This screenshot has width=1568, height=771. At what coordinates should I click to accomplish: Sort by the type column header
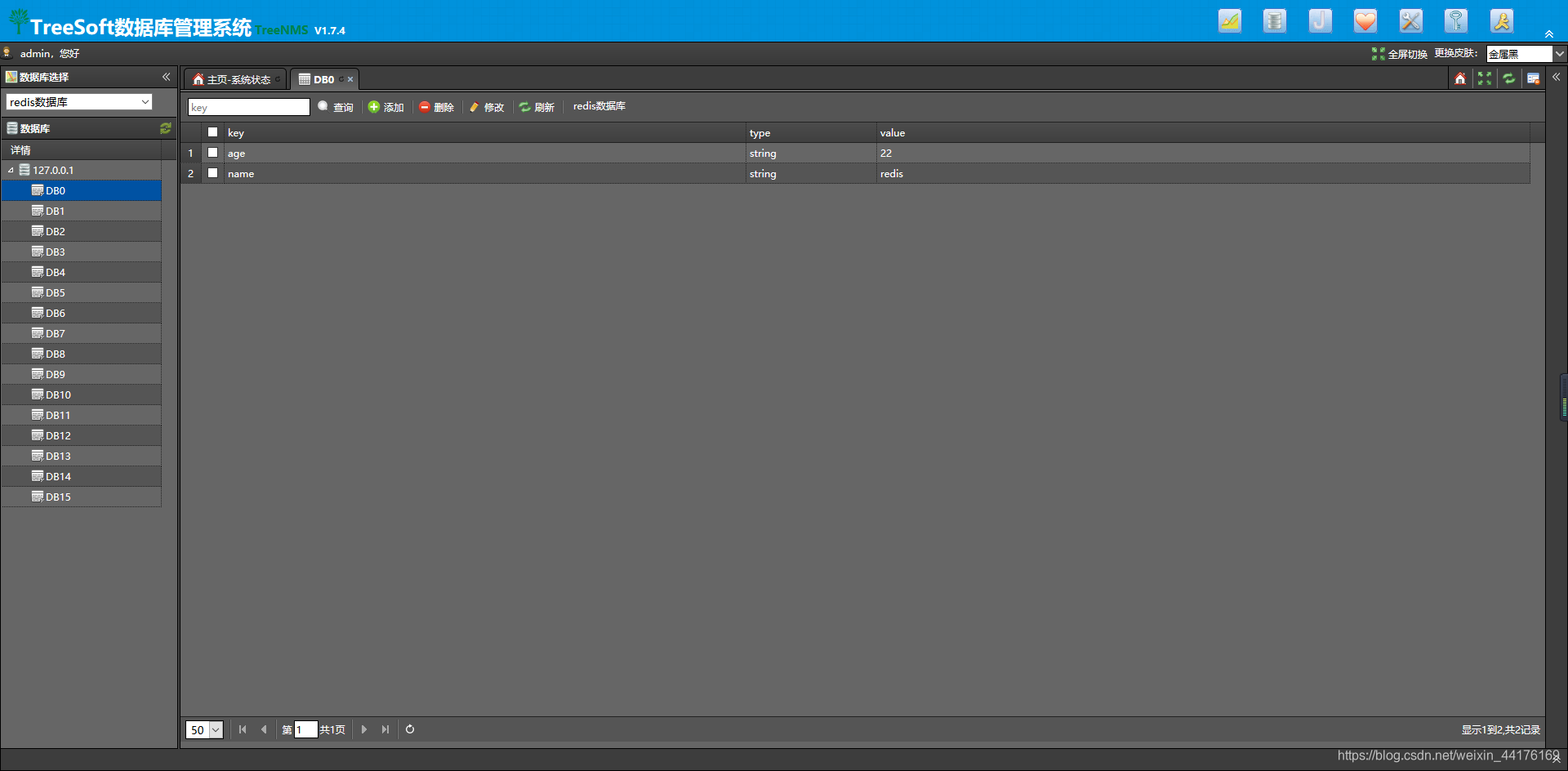point(812,132)
